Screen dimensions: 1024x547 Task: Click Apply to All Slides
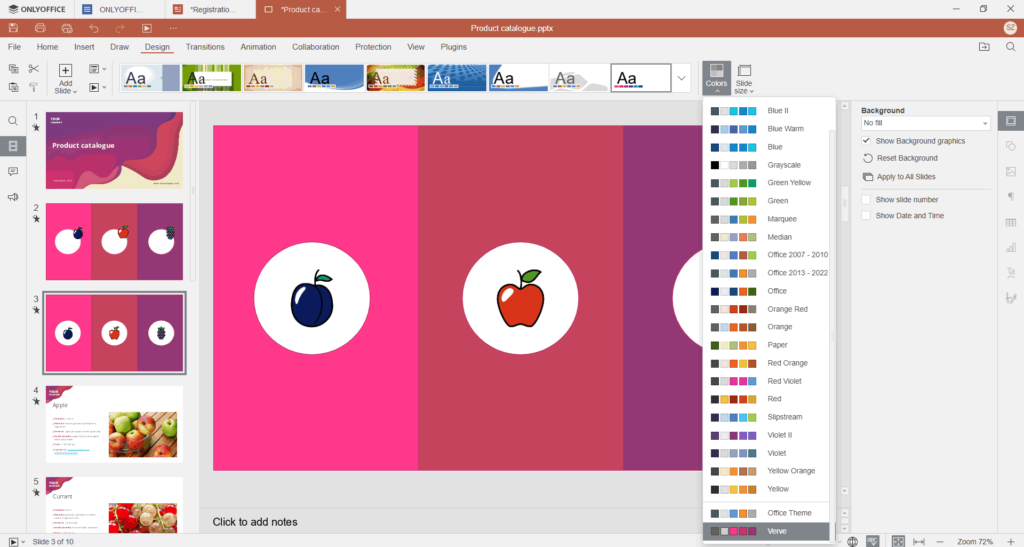pyautogui.click(x=904, y=176)
